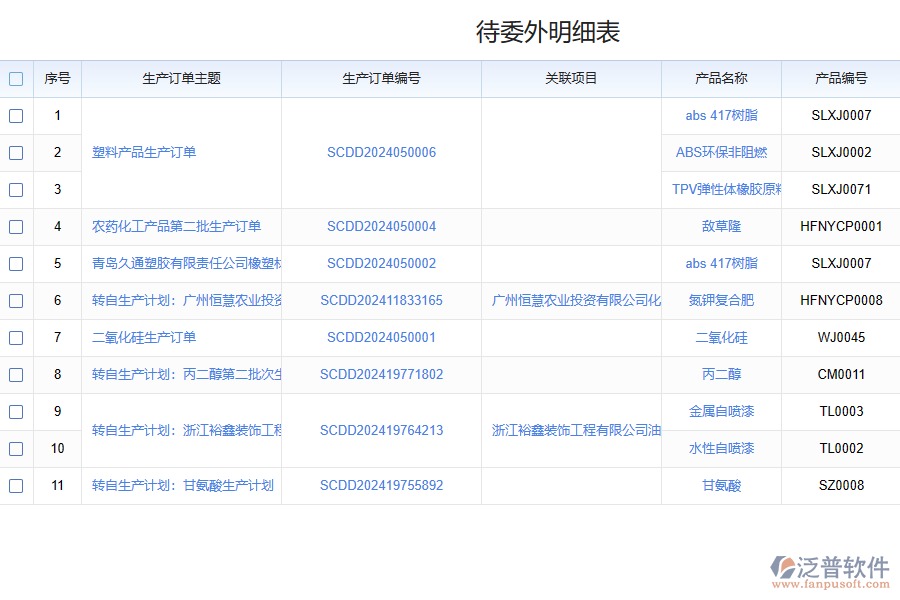
Task: Click the 敌草隆 product name
Action: tap(721, 227)
